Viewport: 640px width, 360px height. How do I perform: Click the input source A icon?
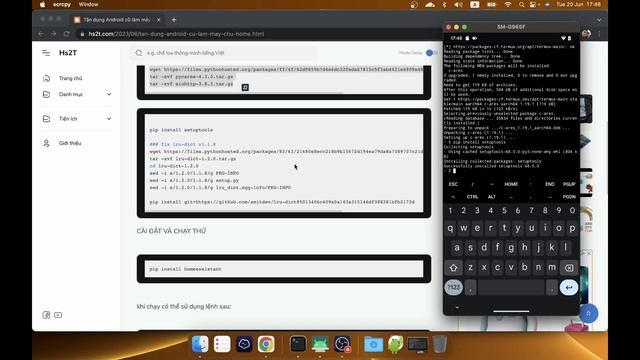[475, 4]
